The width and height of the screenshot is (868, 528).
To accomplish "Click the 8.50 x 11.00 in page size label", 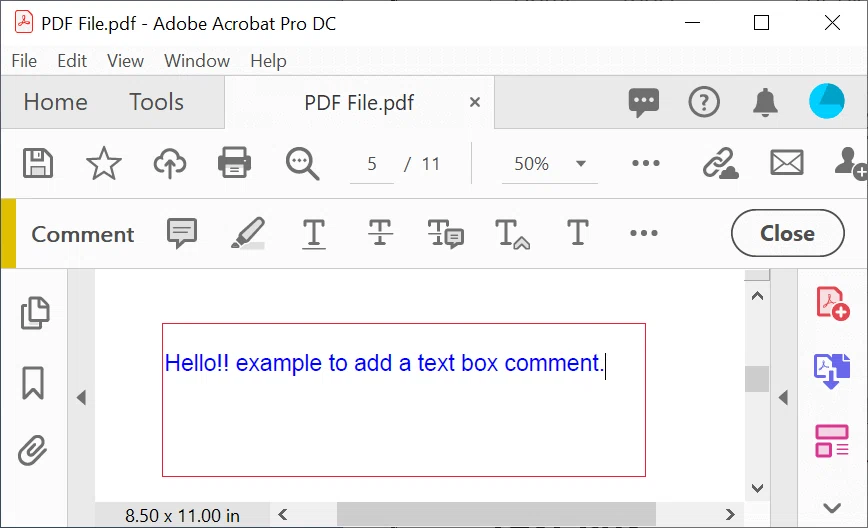I will pyautogui.click(x=182, y=516).
